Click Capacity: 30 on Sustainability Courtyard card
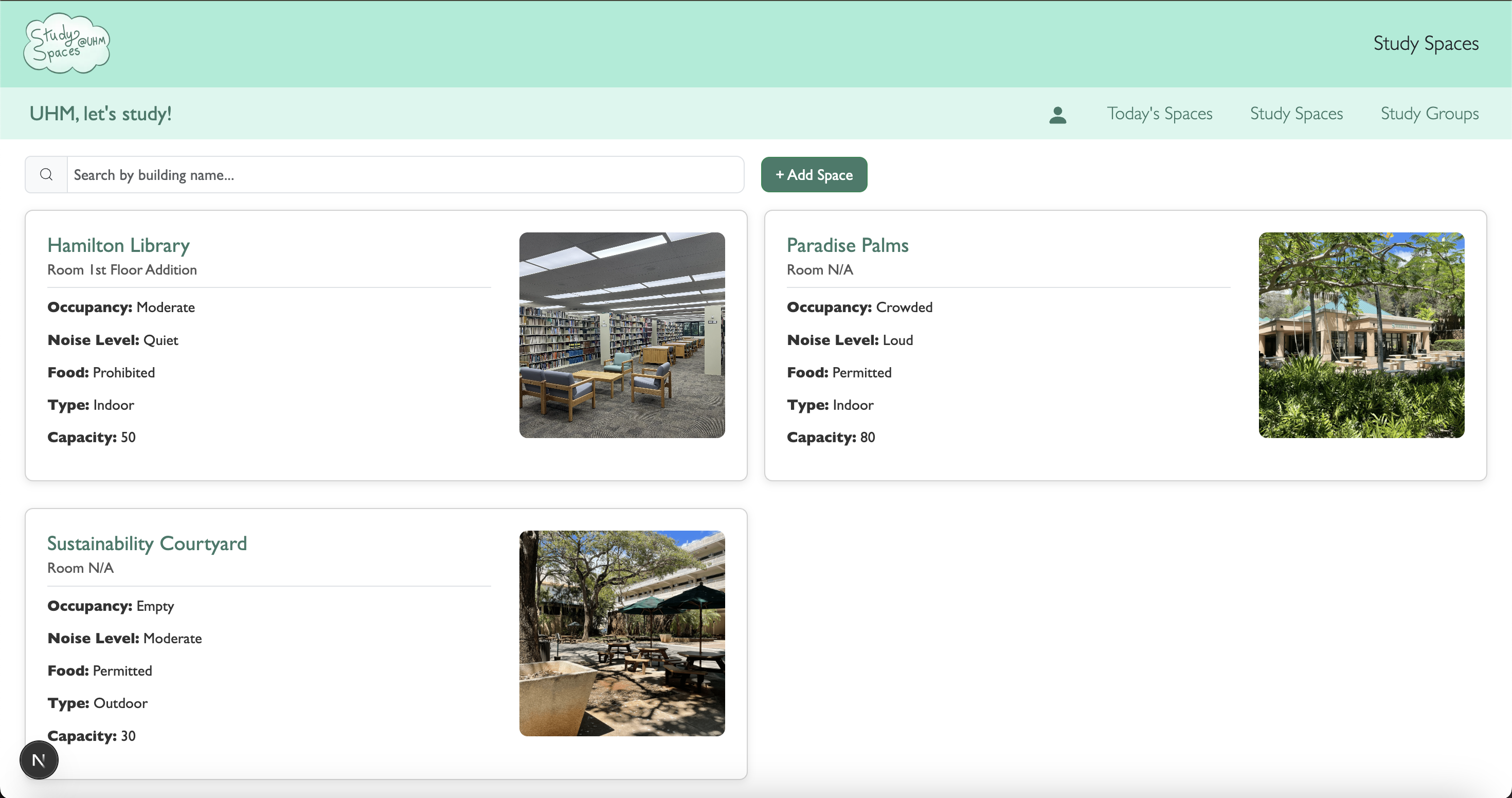This screenshot has height=798, width=1512. [92, 736]
